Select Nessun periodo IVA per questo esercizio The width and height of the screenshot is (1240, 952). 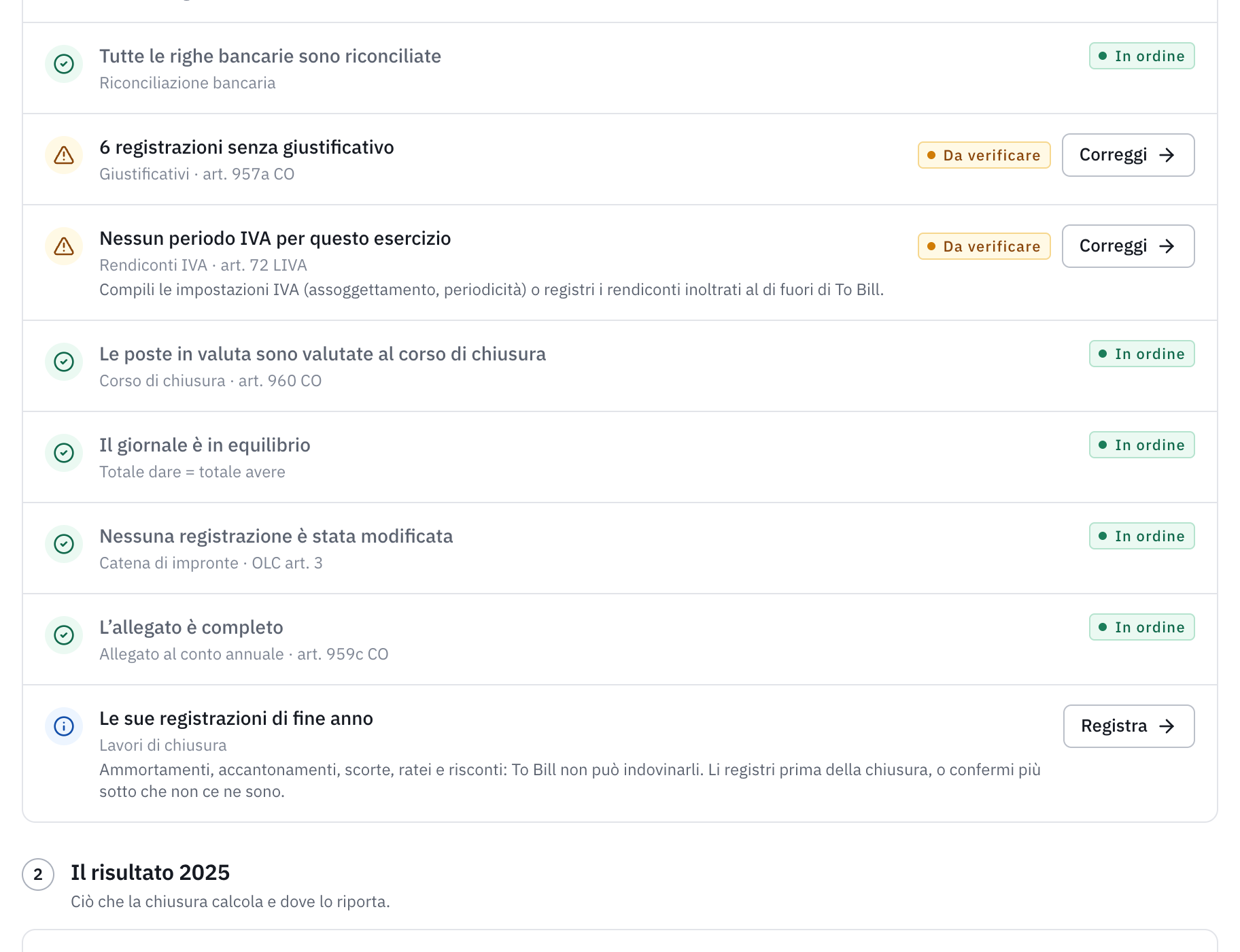[x=275, y=239]
